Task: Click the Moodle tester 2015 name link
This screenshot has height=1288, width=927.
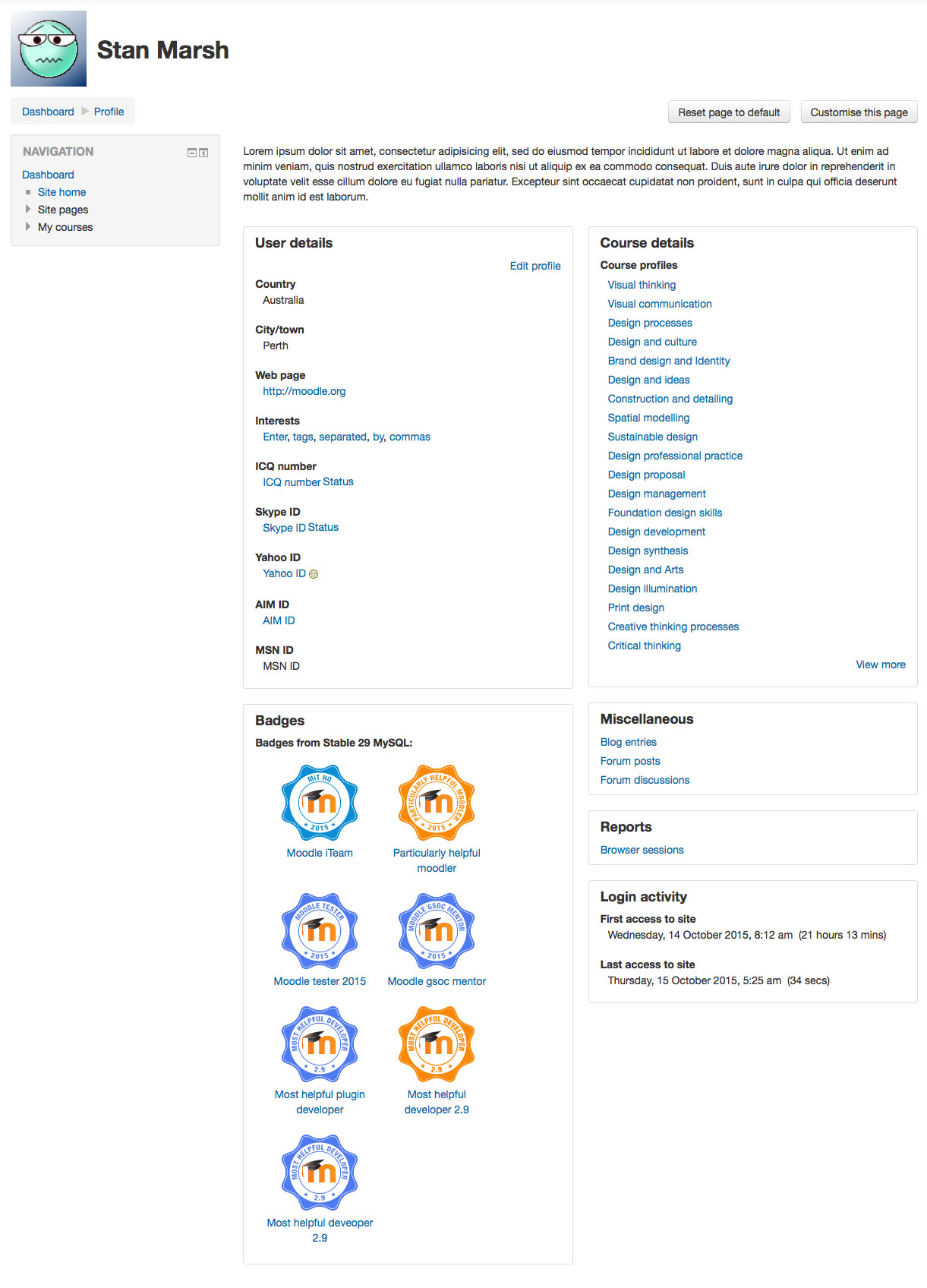Action: pyautogui.click(x=320, y=981)
